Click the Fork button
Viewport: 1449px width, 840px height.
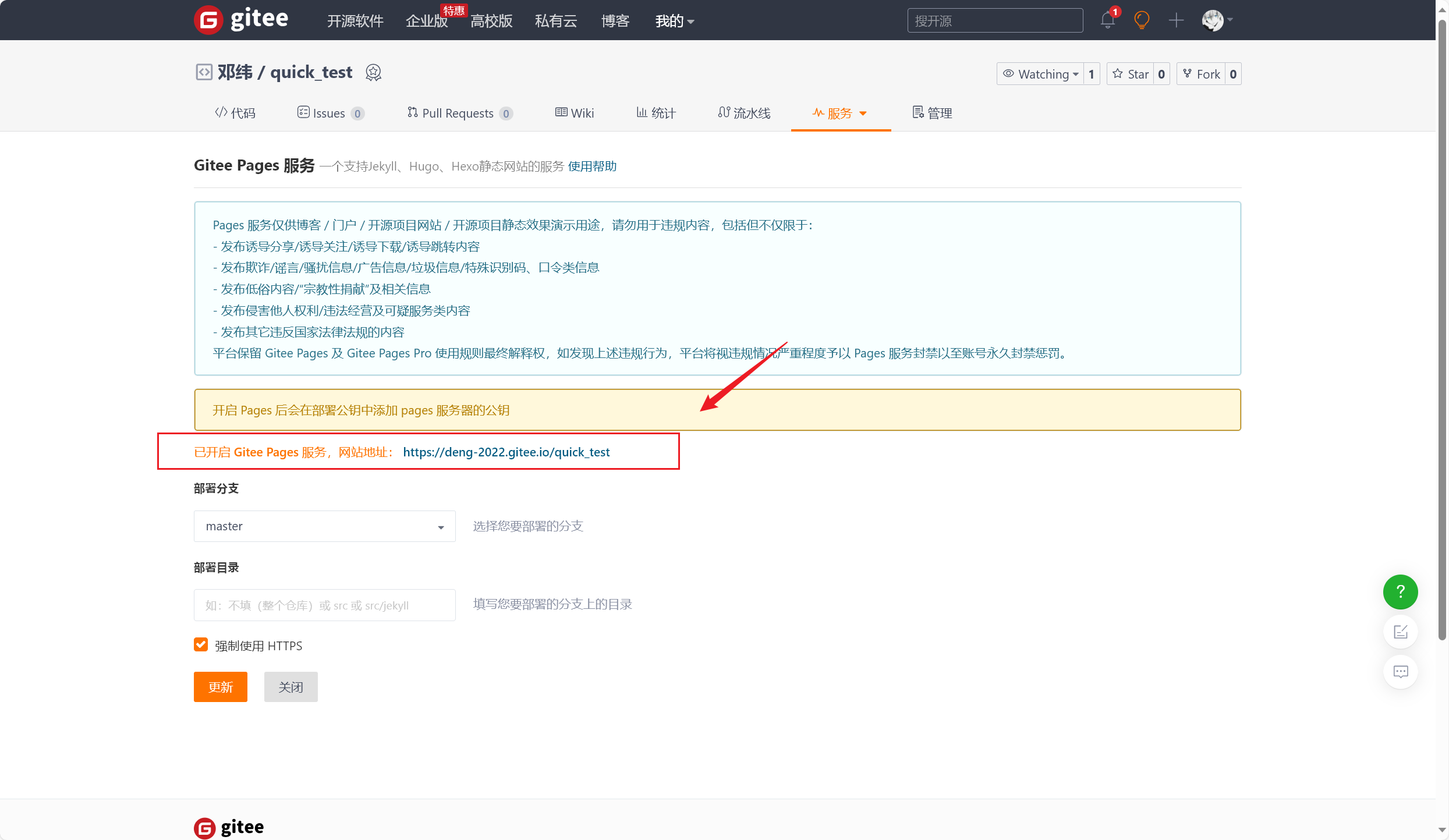1201,74
